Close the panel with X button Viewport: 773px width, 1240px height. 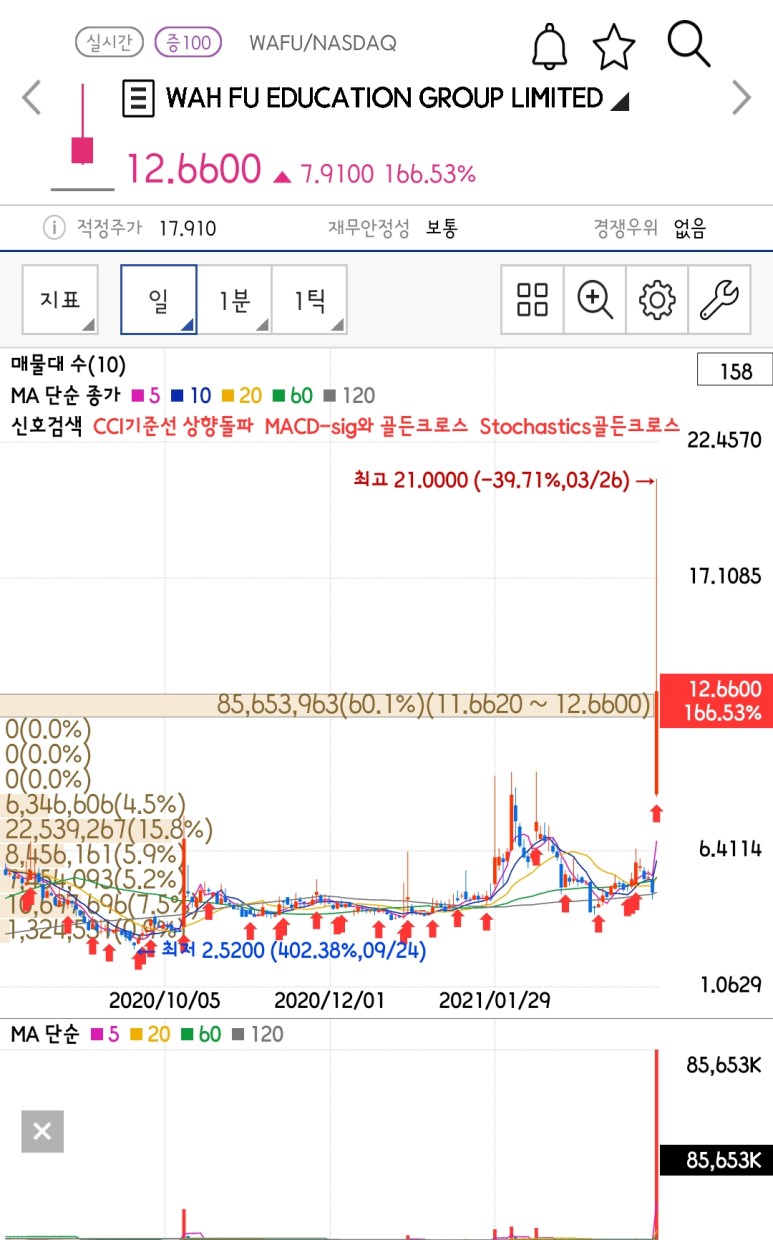click(x=42, y=1132)
